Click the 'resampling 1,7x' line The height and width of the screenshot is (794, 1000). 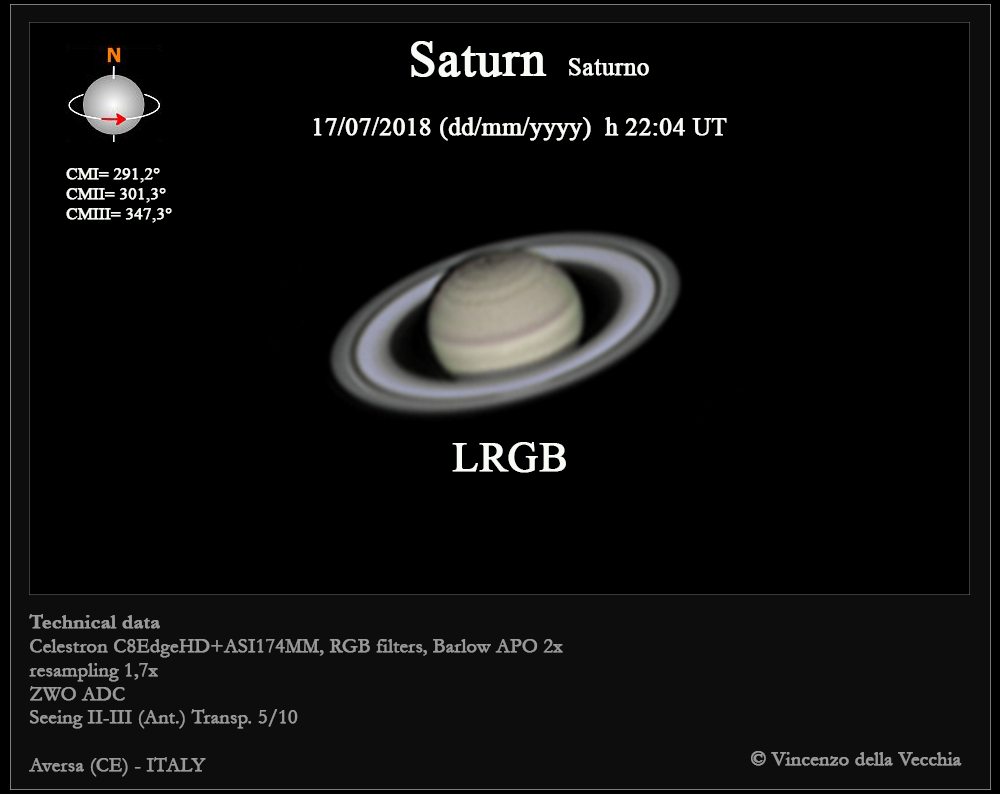pyautogui.click(x=94, y=671)
